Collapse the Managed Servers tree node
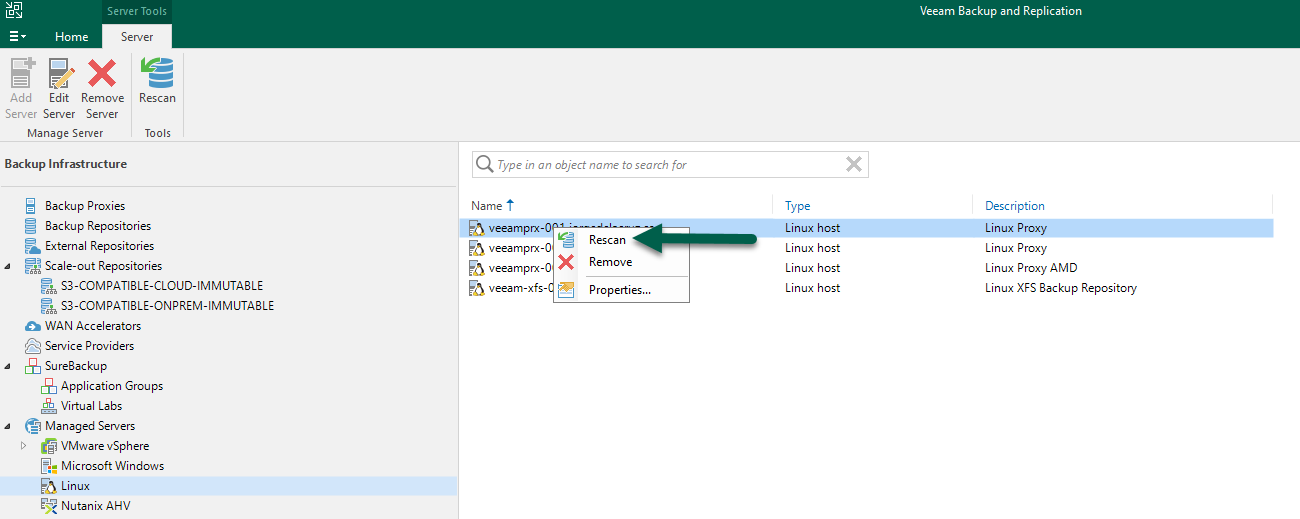 coord(9,426)
